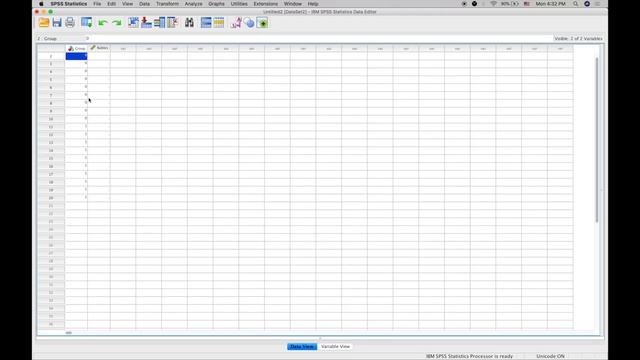Open the Window menu
Image resolution: width=640 pixels, height=360 pixels.
293,4
